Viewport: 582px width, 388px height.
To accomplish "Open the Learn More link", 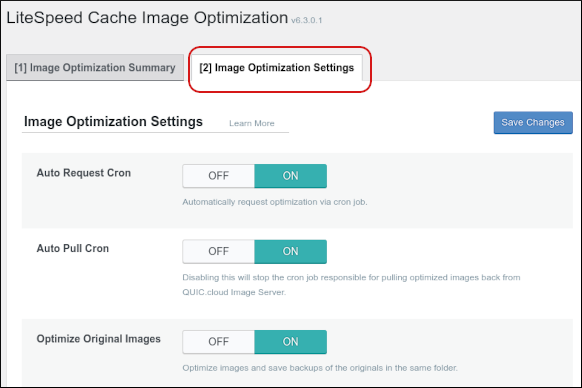I will click(x=252, y=123).
